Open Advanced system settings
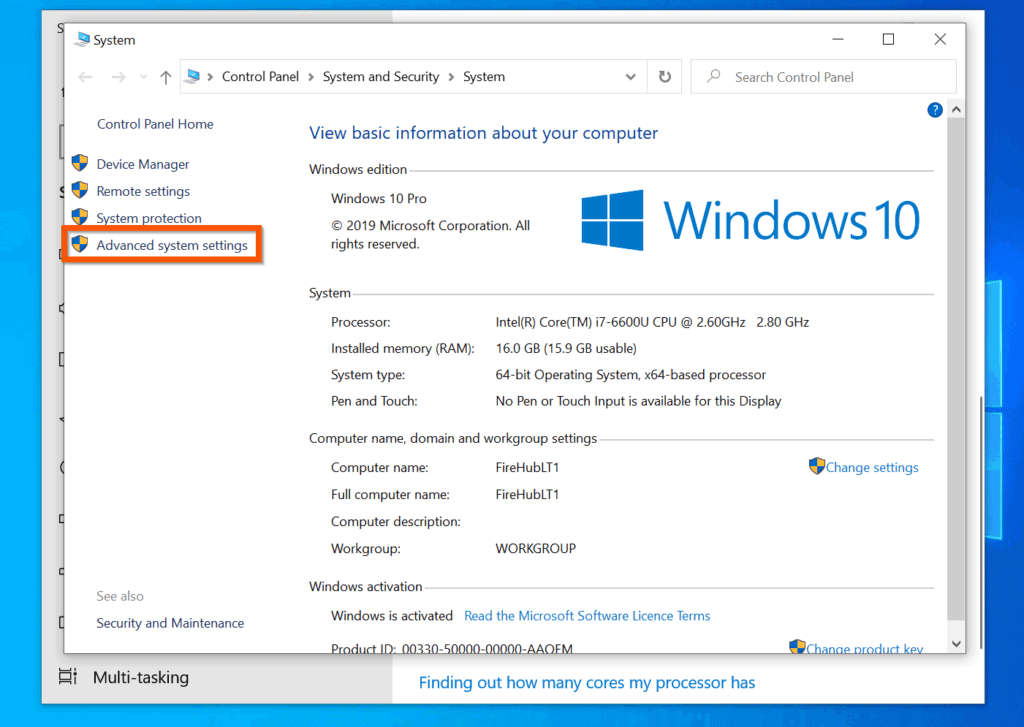The width and height of the screenshot is (1024, 727). (174, 245)
